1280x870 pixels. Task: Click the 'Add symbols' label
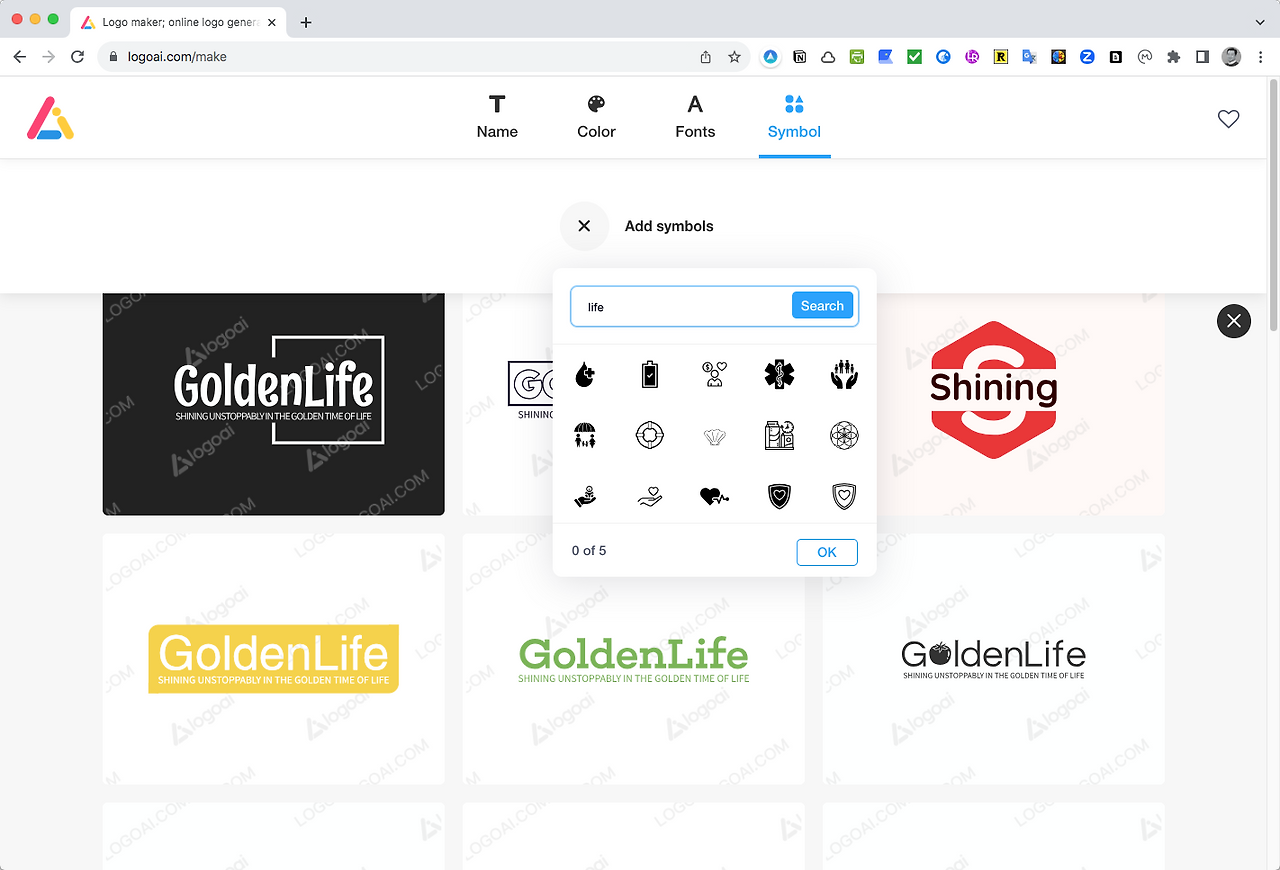click(x=669, y=226)
